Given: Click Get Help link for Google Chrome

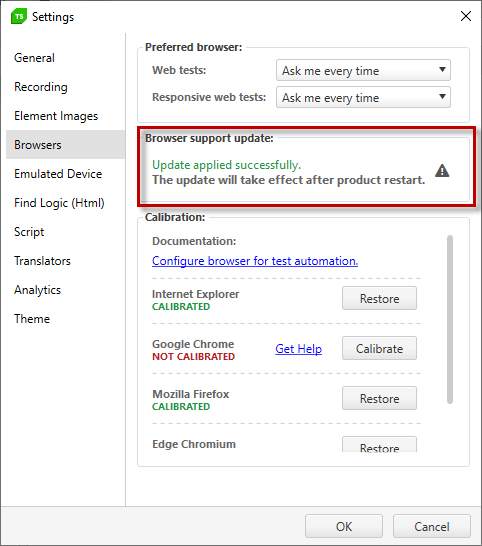Looking at the screenshot, I should [298, 349].
